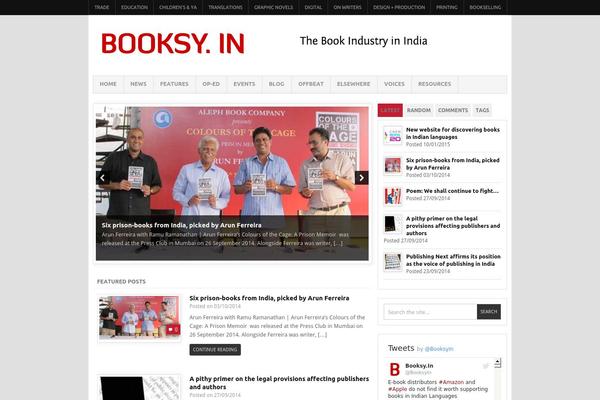600x400 pixels.
Task: Open the News section
Action: click(x=139, y=84)
